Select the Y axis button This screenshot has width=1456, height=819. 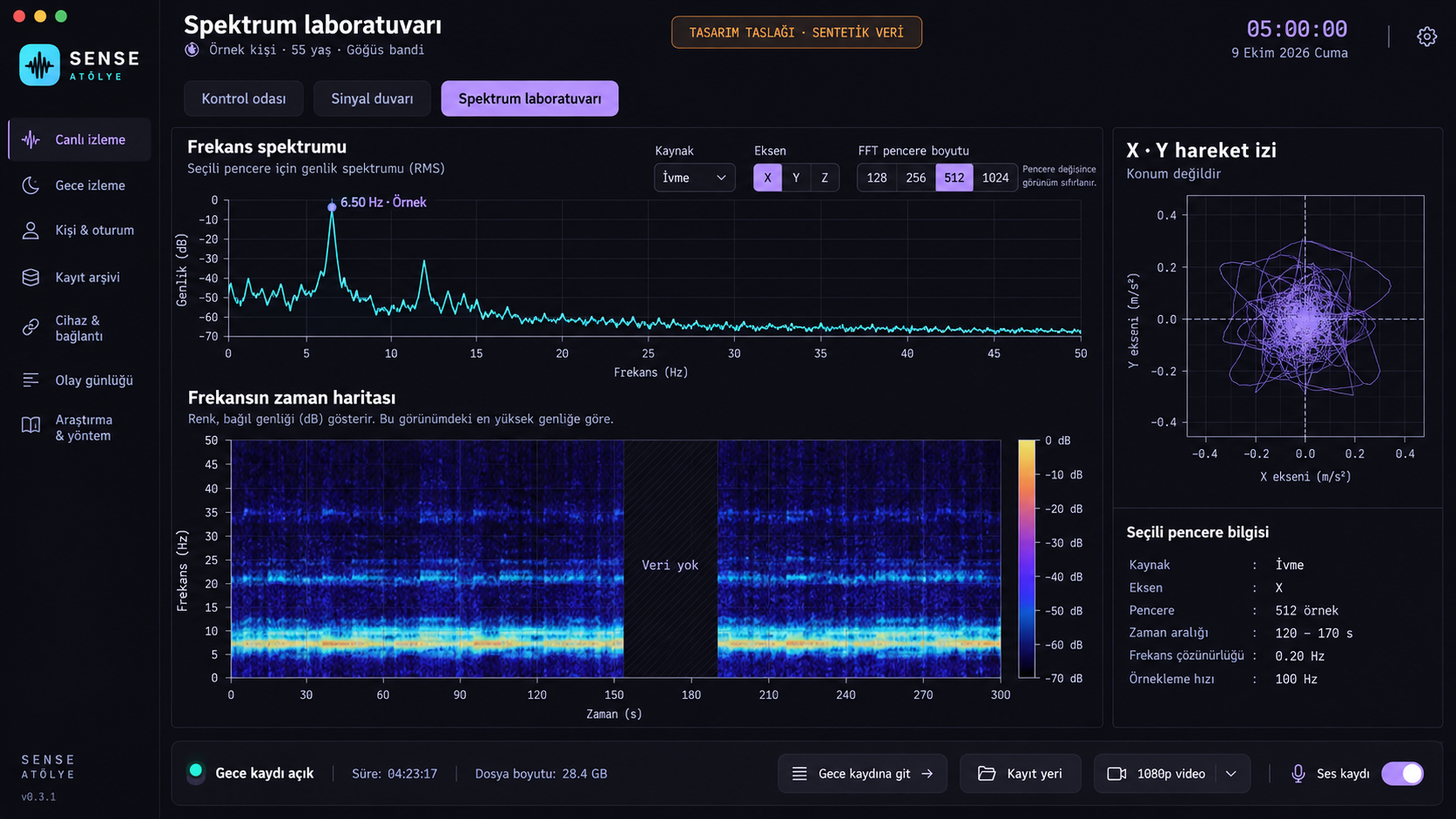[796, 178]
